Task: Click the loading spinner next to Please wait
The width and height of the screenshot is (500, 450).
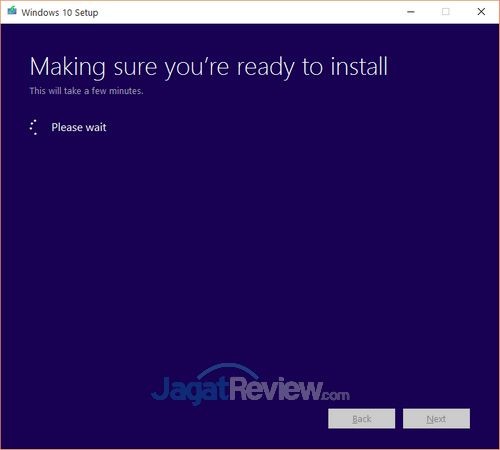Action: point(34,127)
